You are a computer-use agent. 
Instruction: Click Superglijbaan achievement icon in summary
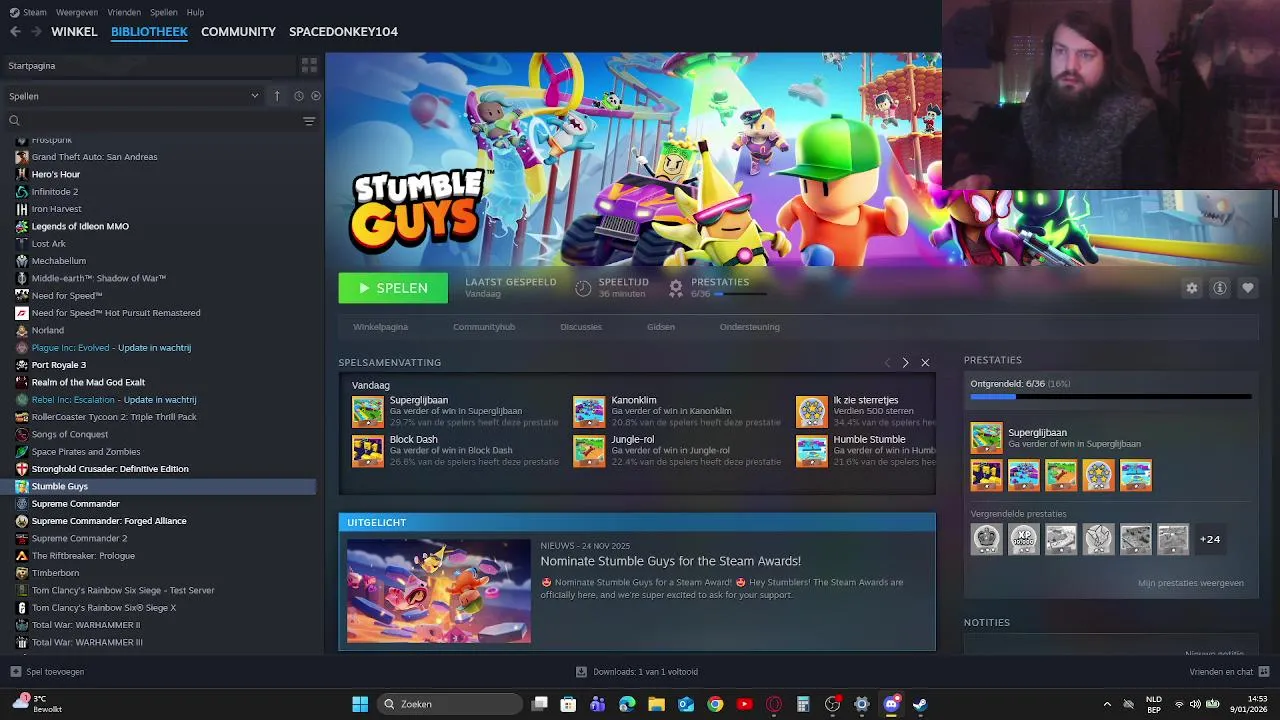[367, 412]
